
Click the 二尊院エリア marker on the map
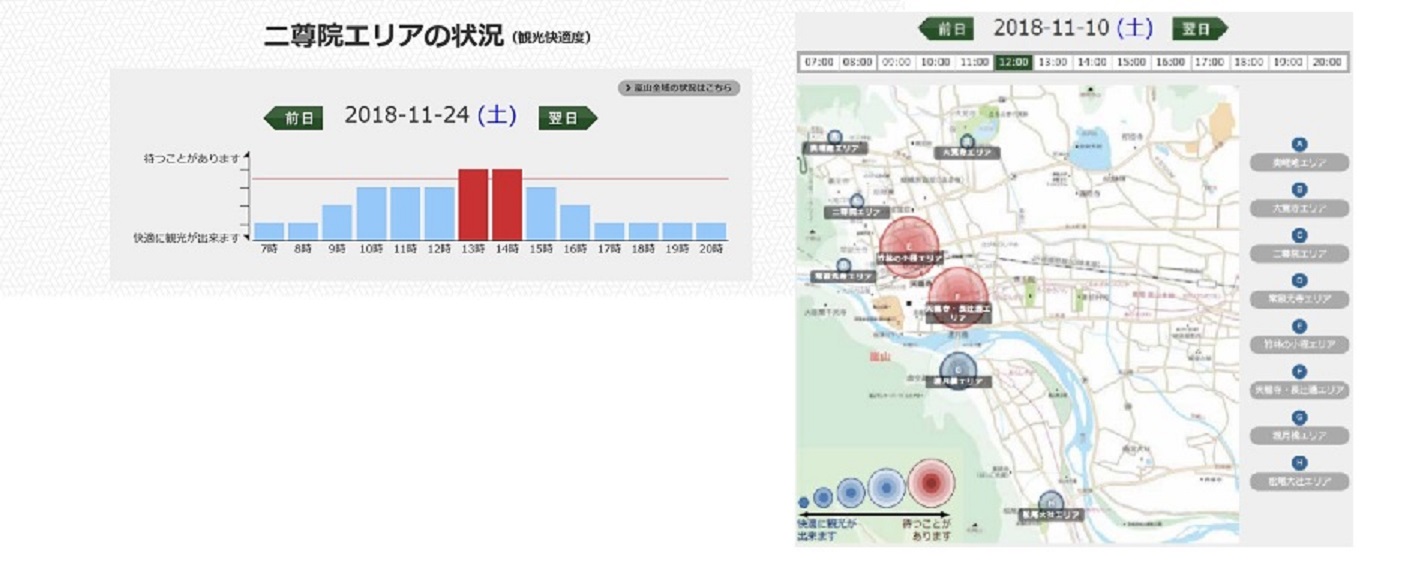(856, 207)
